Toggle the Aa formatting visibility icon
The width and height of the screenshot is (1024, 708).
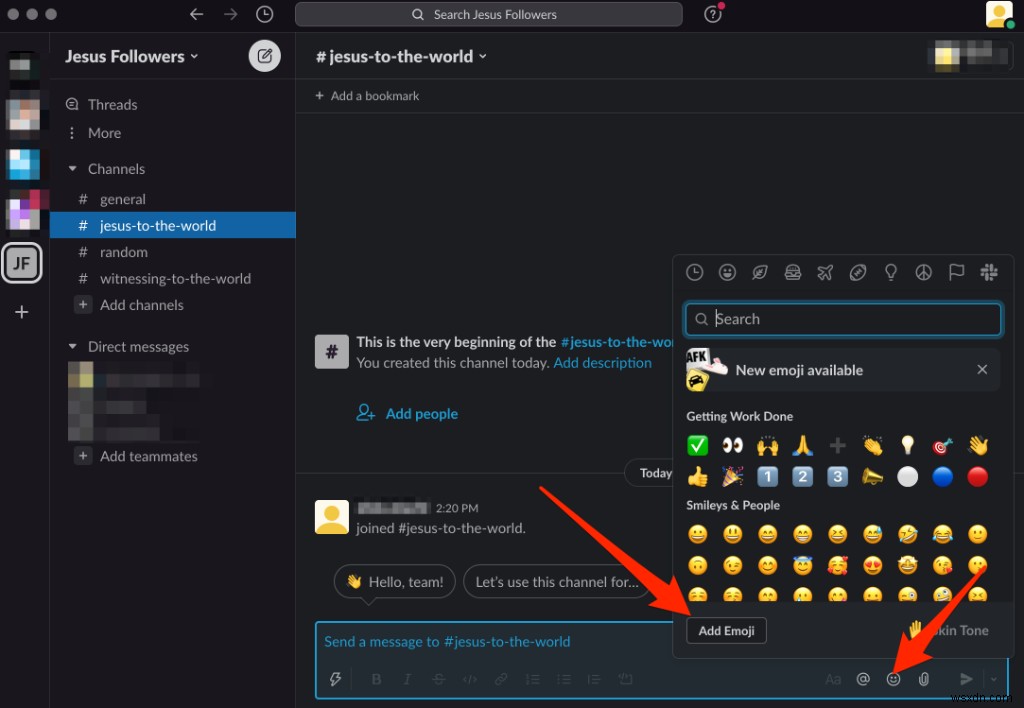click(x=833, y=679)
